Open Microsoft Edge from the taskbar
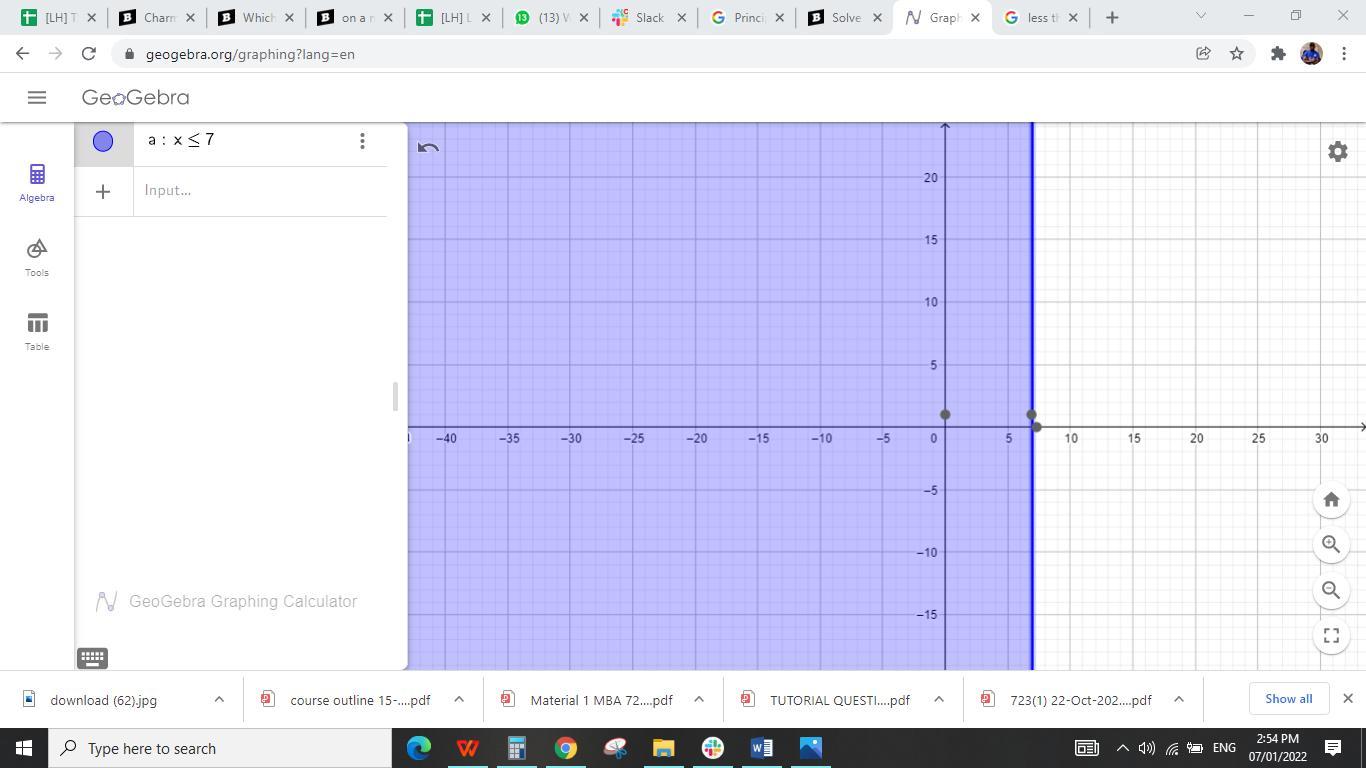Viewport: 1366px width, 768px height. [x=419, y=748]
